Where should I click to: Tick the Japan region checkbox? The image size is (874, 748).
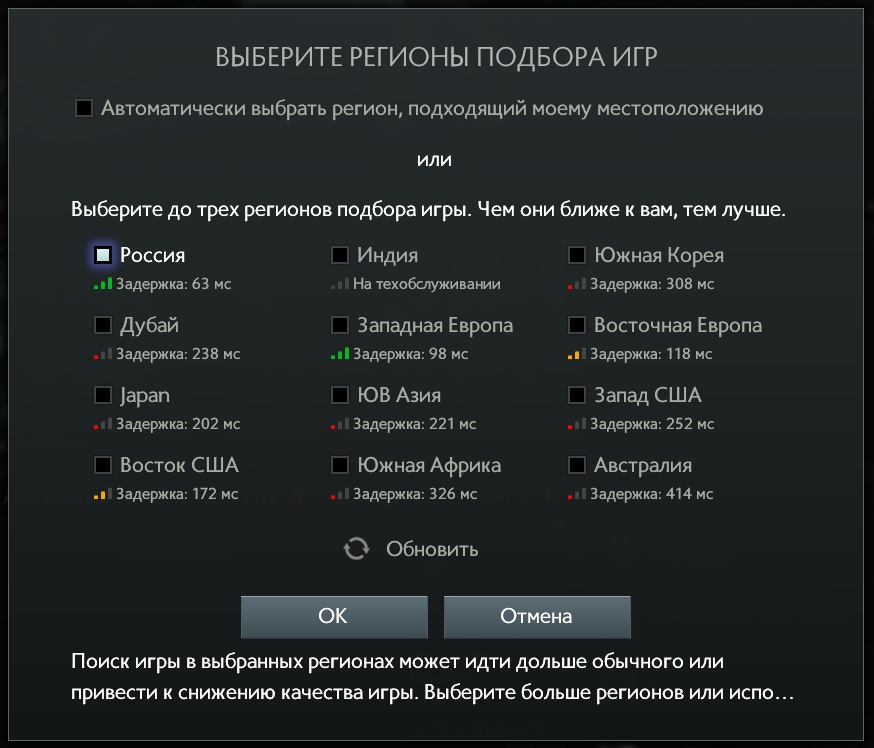103,395
